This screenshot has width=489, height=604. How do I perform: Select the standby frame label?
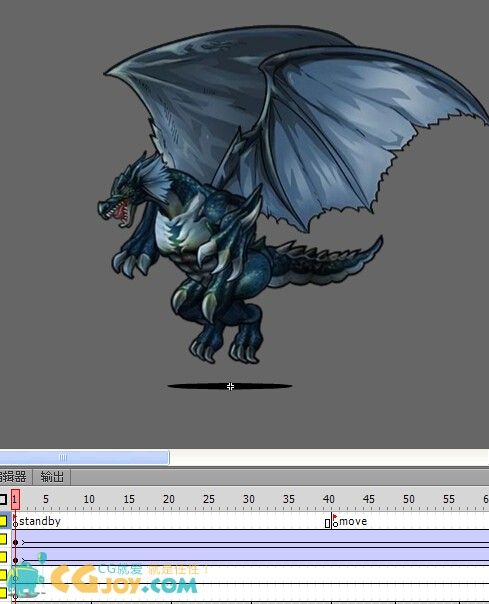[x=40, y=521]
